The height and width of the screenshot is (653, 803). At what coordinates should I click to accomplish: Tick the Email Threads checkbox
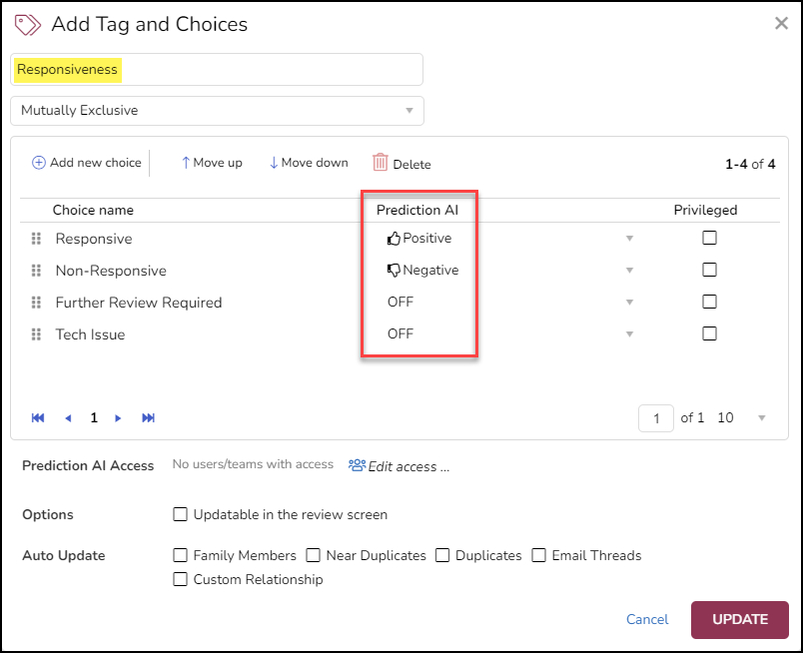point(539,555)
